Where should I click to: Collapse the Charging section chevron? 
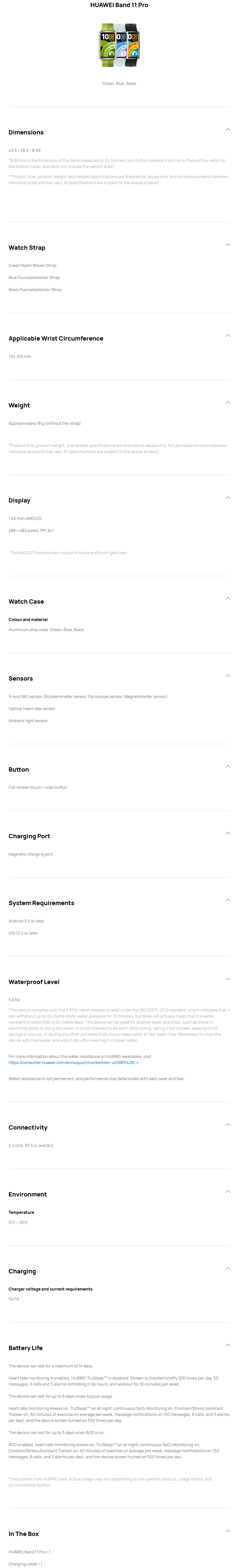[x=227, y=1268]
